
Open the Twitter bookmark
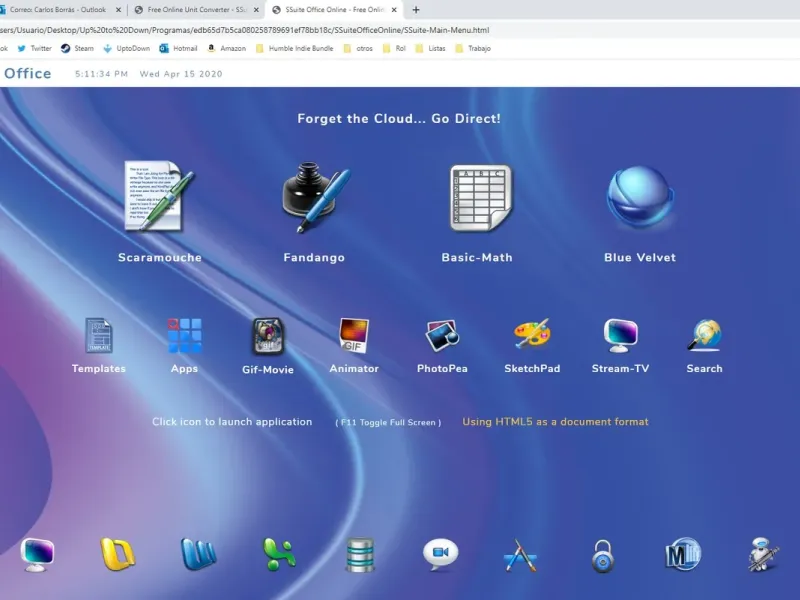[34, 48]
